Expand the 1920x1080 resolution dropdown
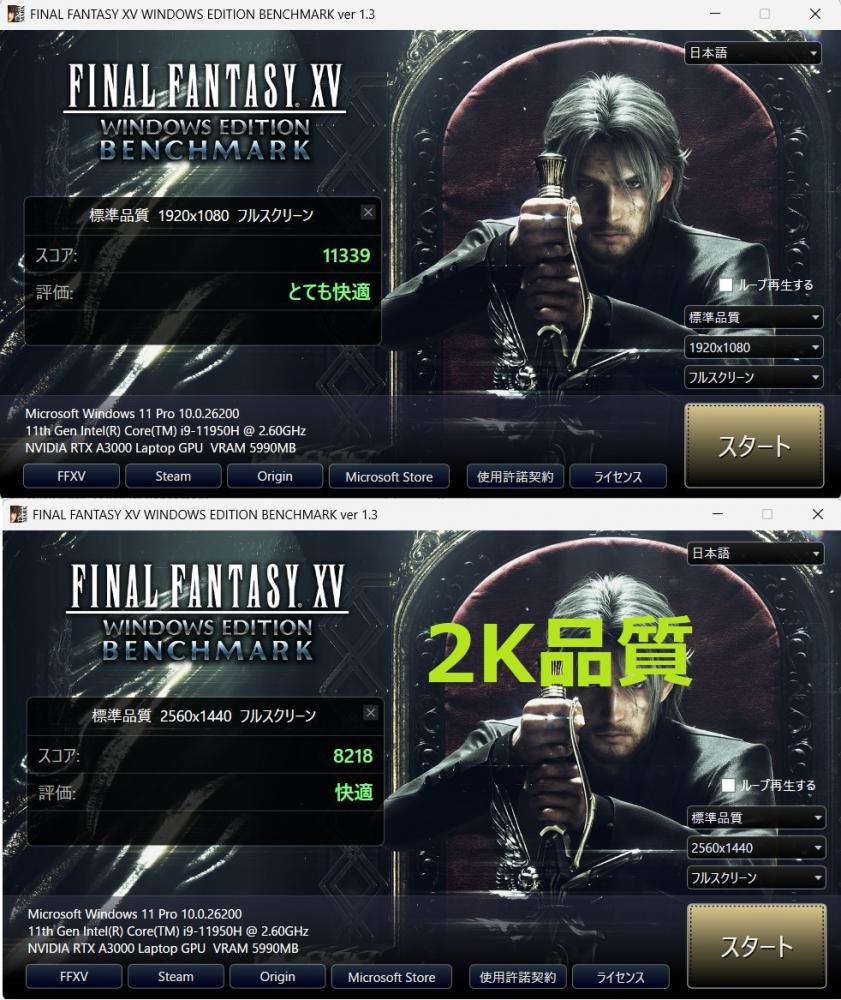841x1000 pixels. tap(754, 348)
